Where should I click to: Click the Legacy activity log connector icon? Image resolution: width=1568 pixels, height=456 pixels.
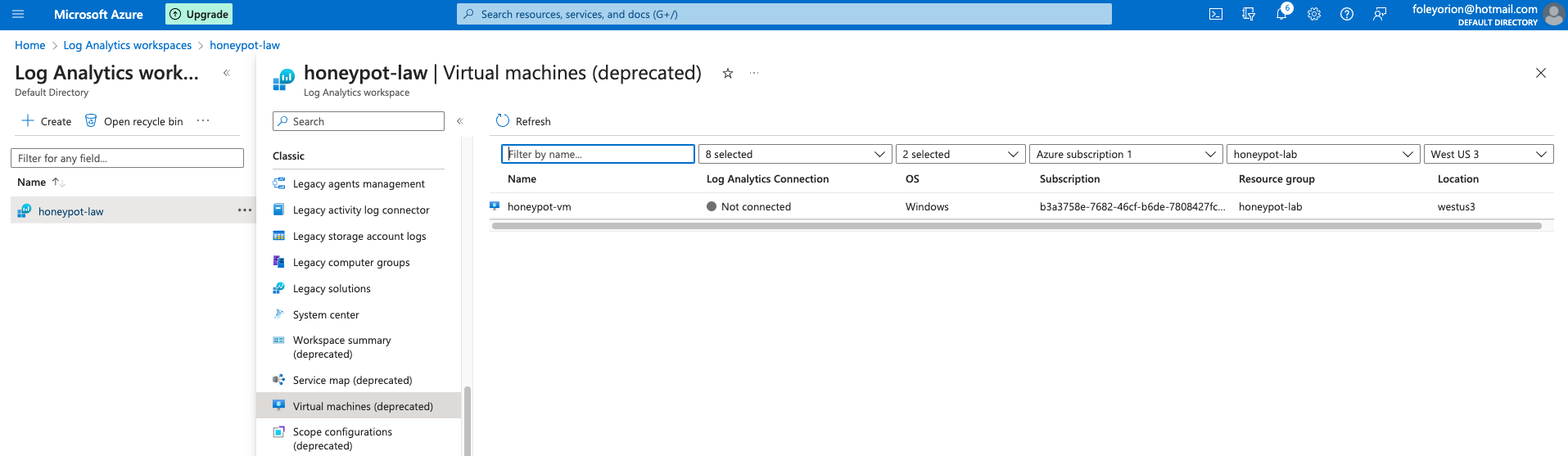coord(279,210)
